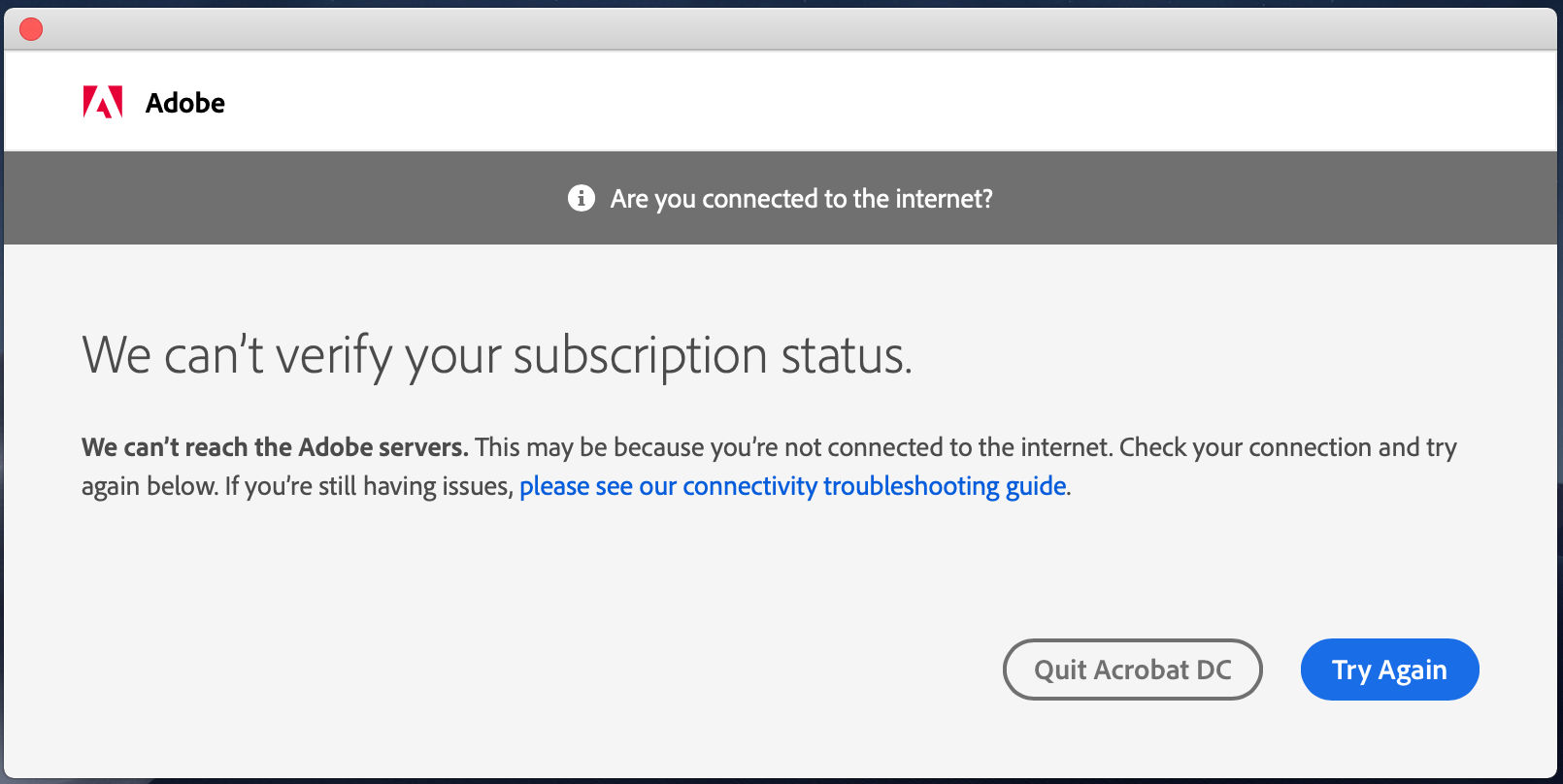Click the bold "We can't reach the Adobe servers" text
The height and width of the screenshot is (784, 1563).
pos(275,447)
